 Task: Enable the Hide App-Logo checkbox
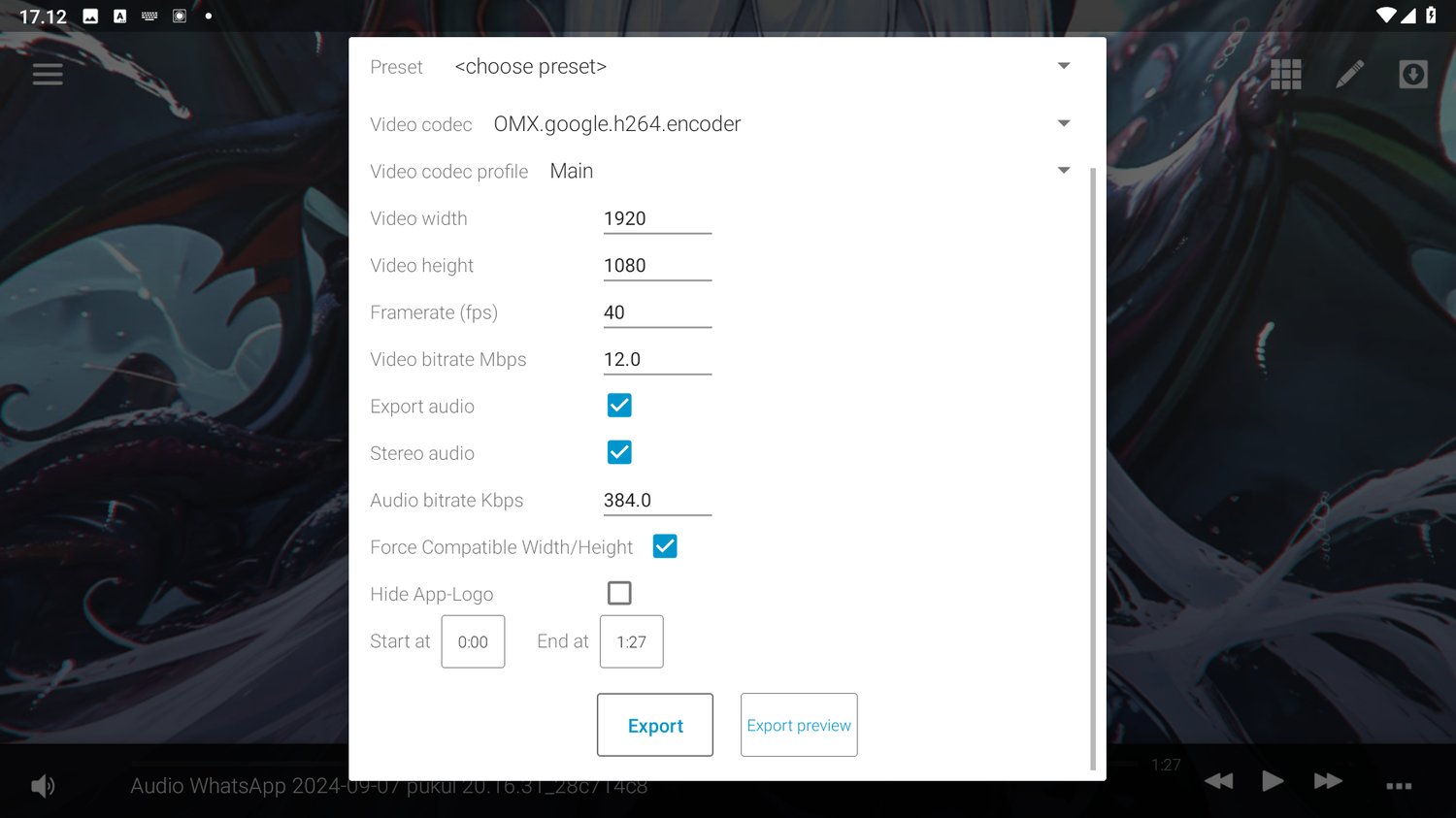(619, 593)
